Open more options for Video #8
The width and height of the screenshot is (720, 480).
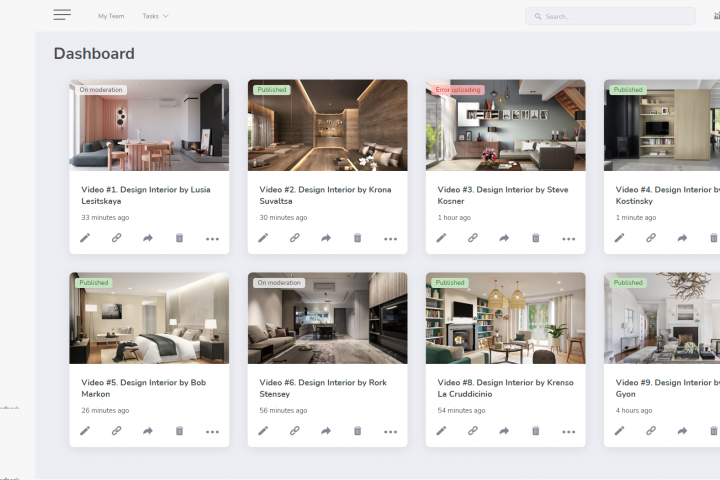pos(568,432)
